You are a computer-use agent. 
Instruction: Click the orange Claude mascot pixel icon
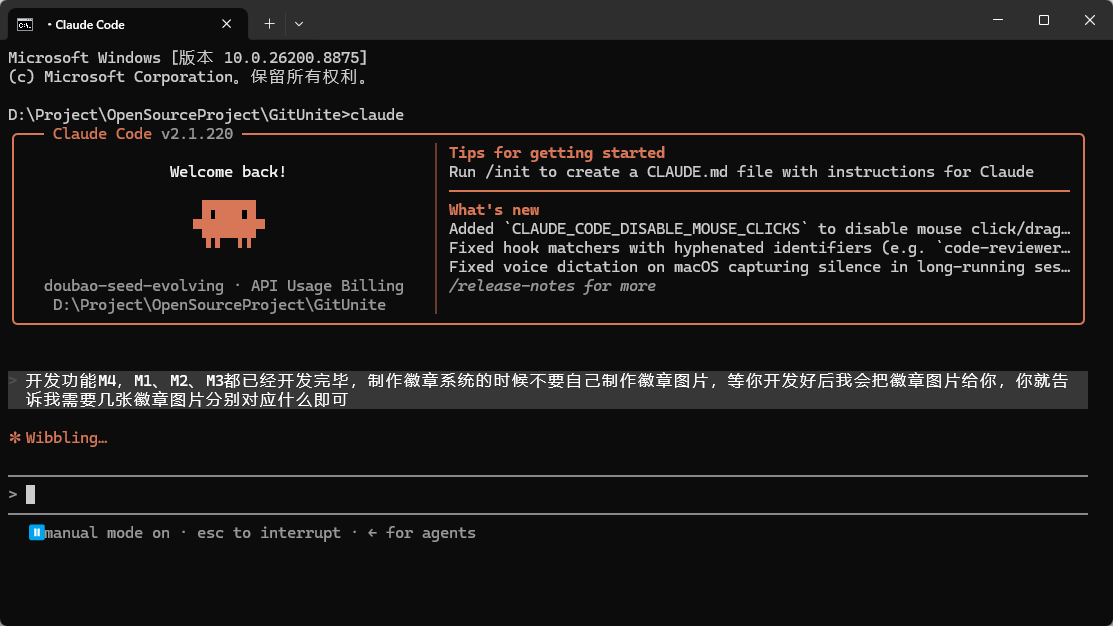tap(229, 224)
